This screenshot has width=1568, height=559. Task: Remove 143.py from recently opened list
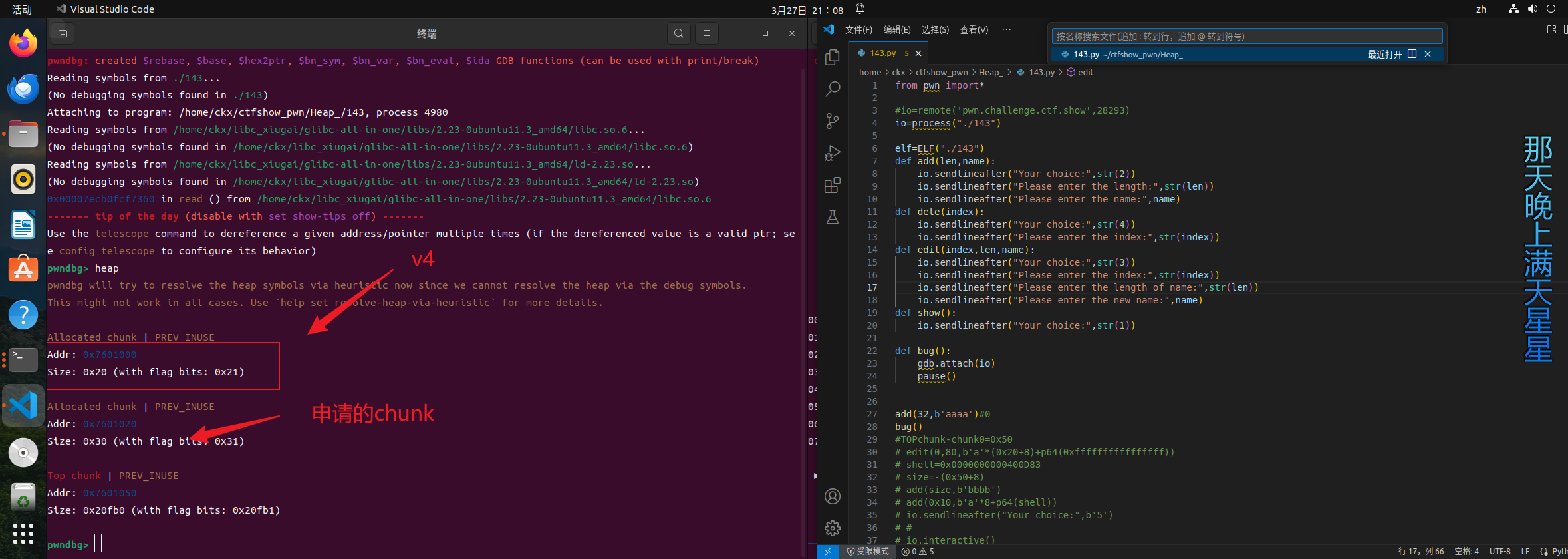(1428, 54)
